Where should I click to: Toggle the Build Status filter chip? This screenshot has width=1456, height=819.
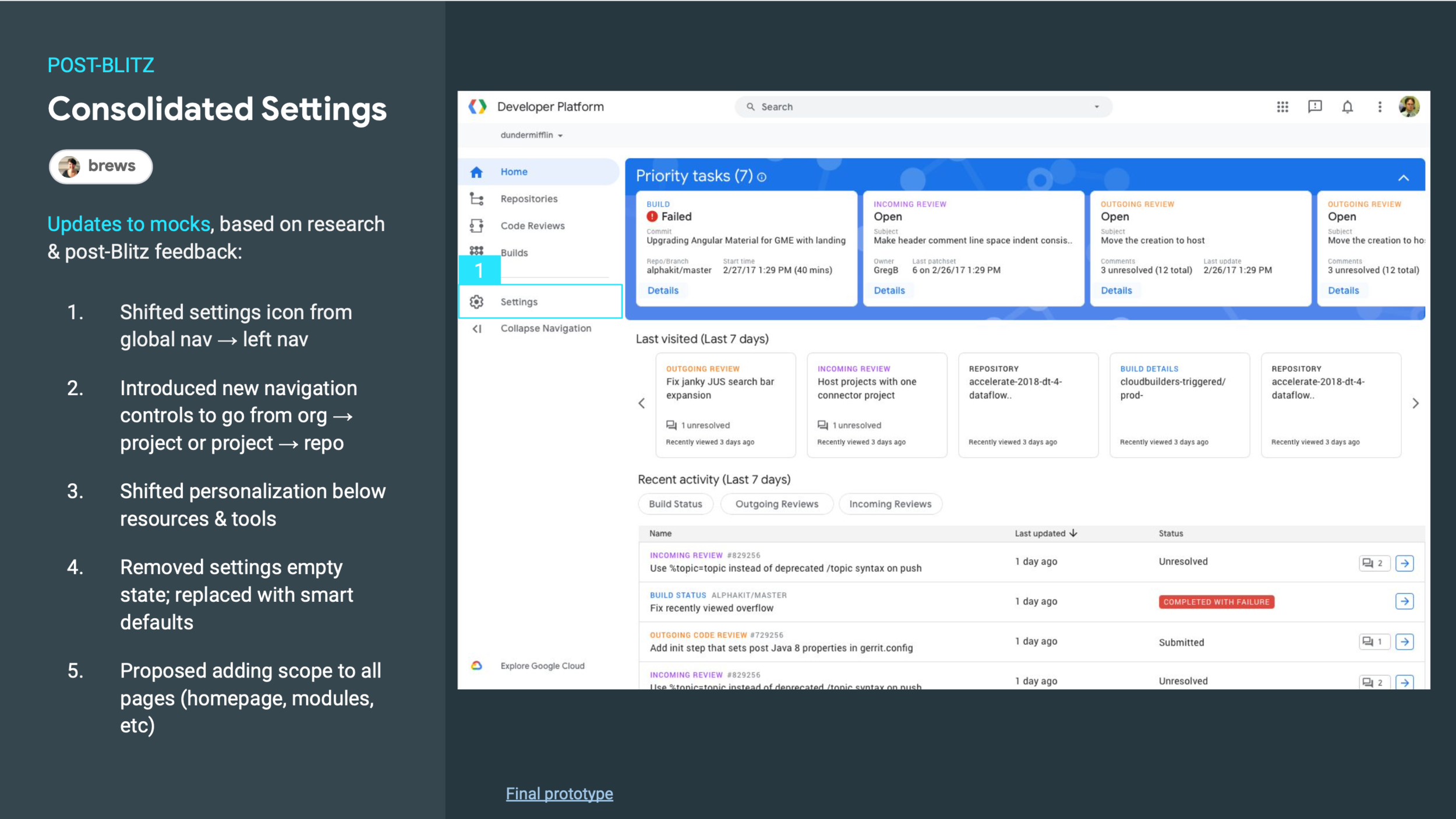click(x=675, y=504)
